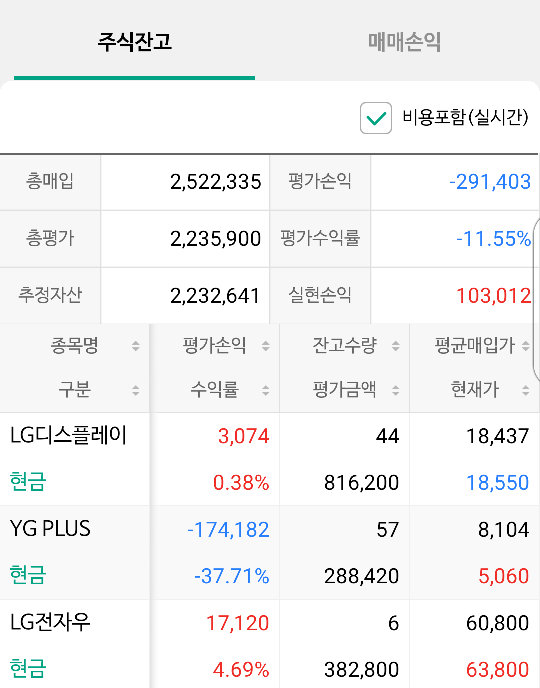Click YG PLUS average price 8,104
This screenshot has height=688, width=540.
504,530
